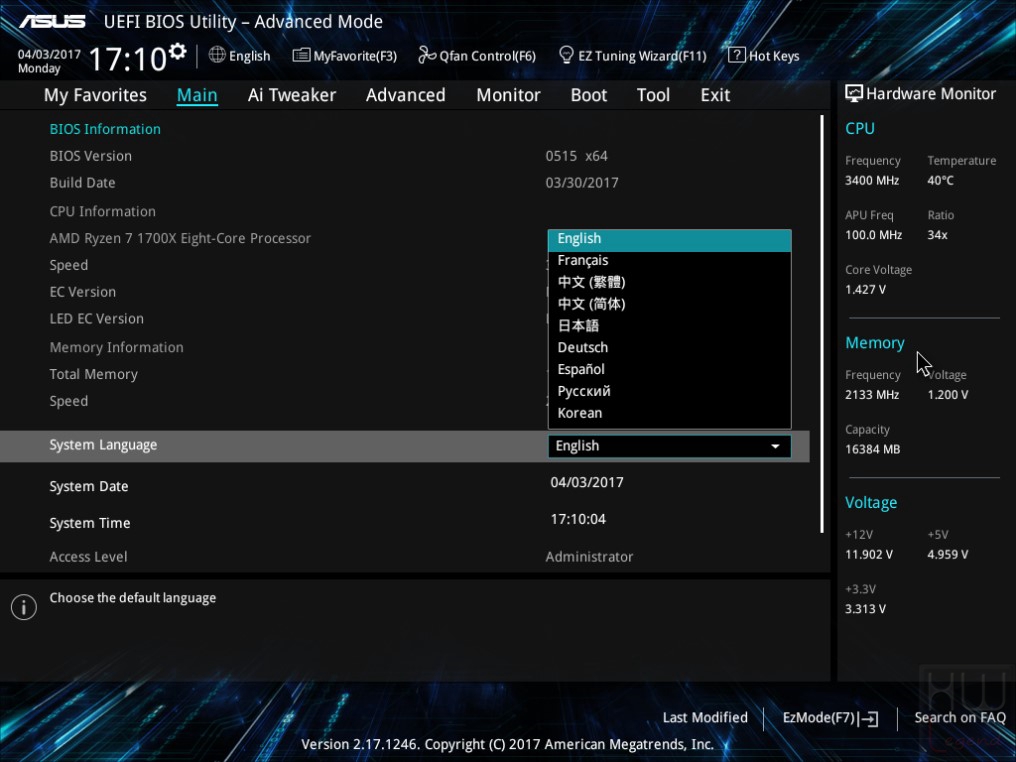Choose Русский language option

coord(669,391)
